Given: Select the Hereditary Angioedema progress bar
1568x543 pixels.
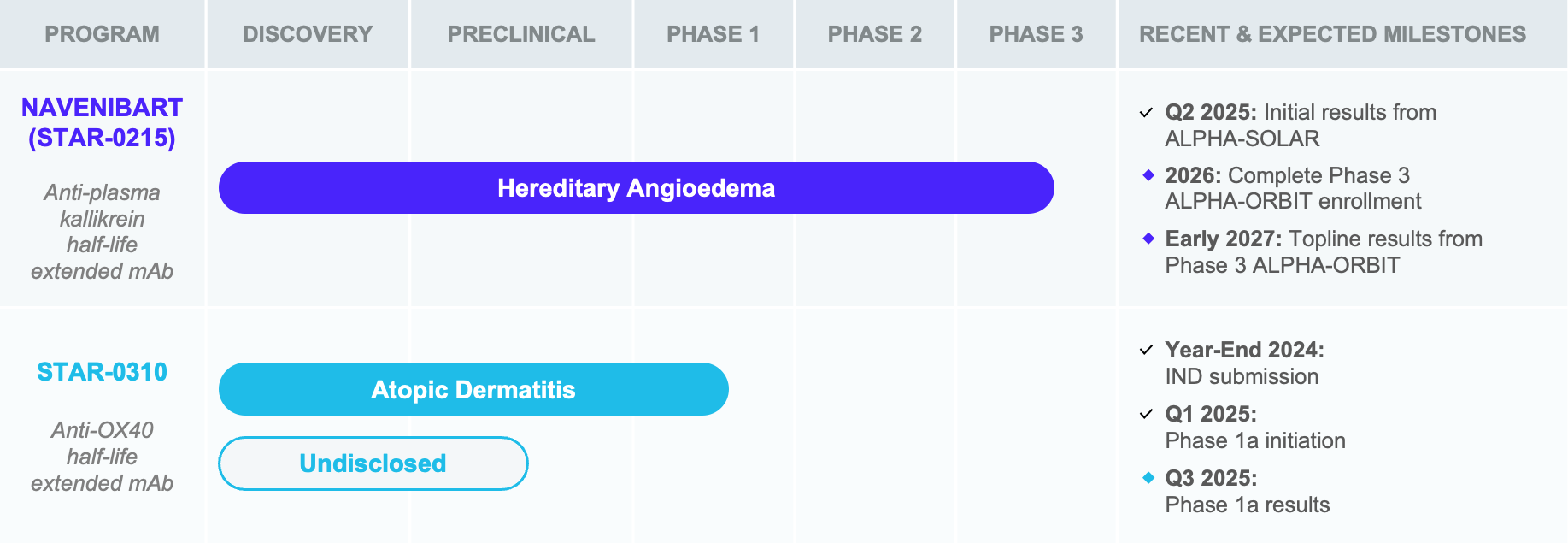Looking at the screenshot, I should coord(637,188).
